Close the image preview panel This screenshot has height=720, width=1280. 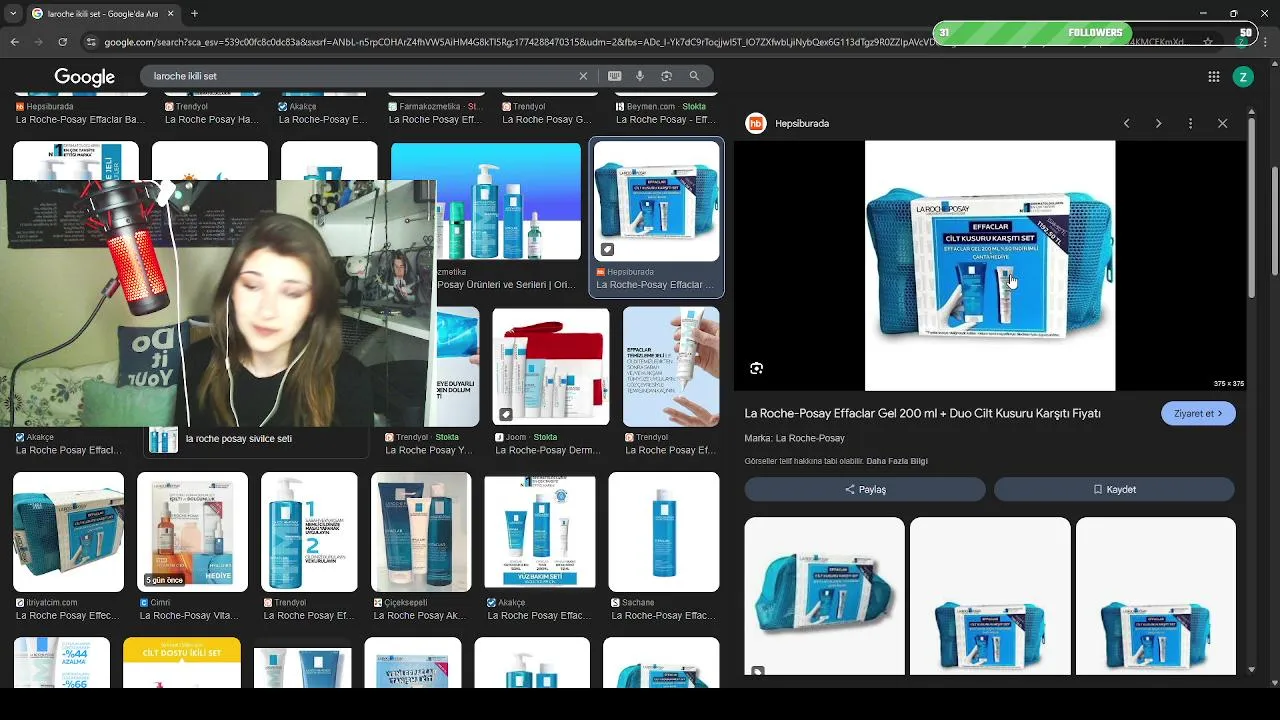pos(1222,123)
